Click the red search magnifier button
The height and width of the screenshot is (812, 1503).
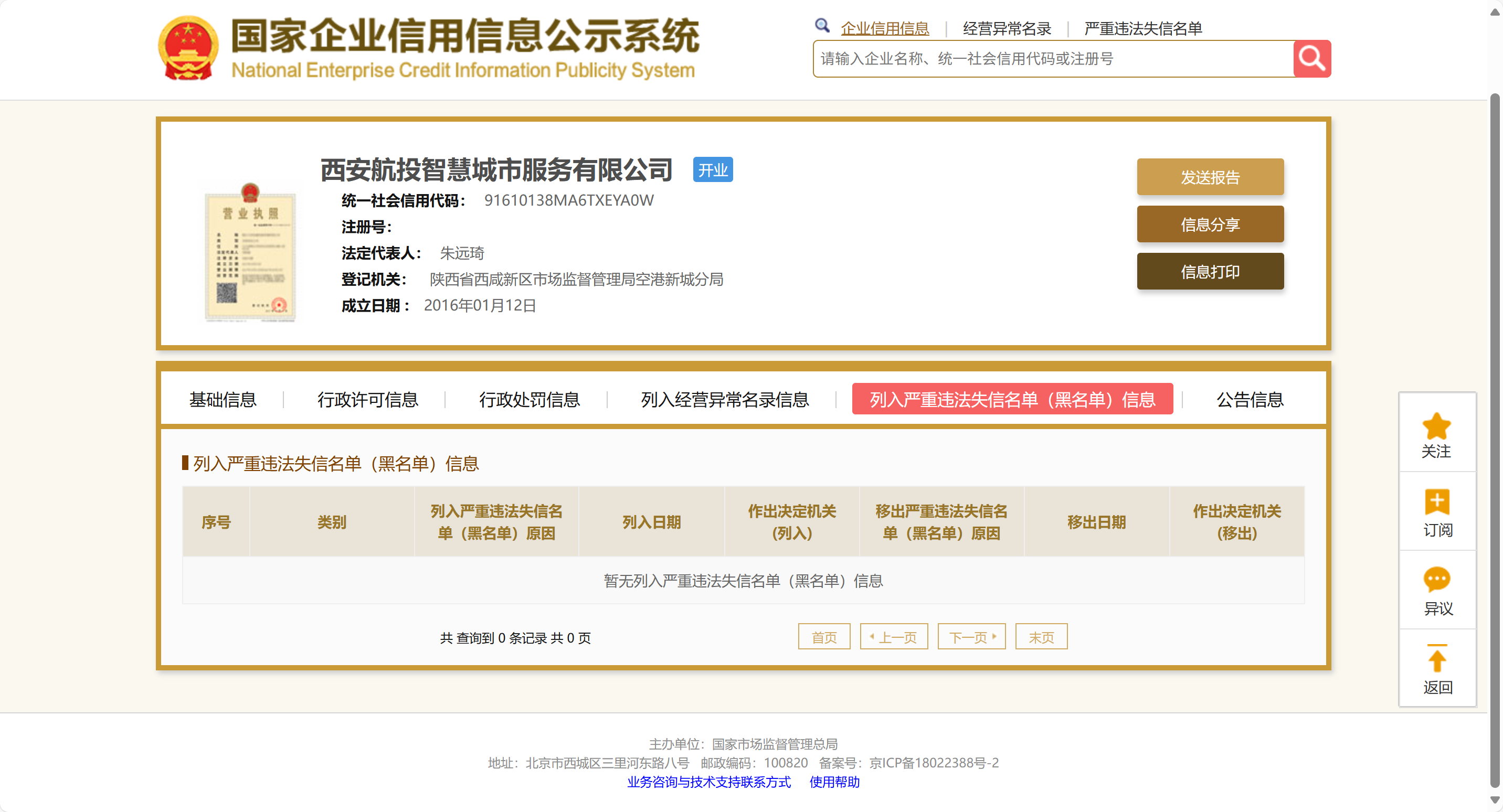tap(1311, 59)
